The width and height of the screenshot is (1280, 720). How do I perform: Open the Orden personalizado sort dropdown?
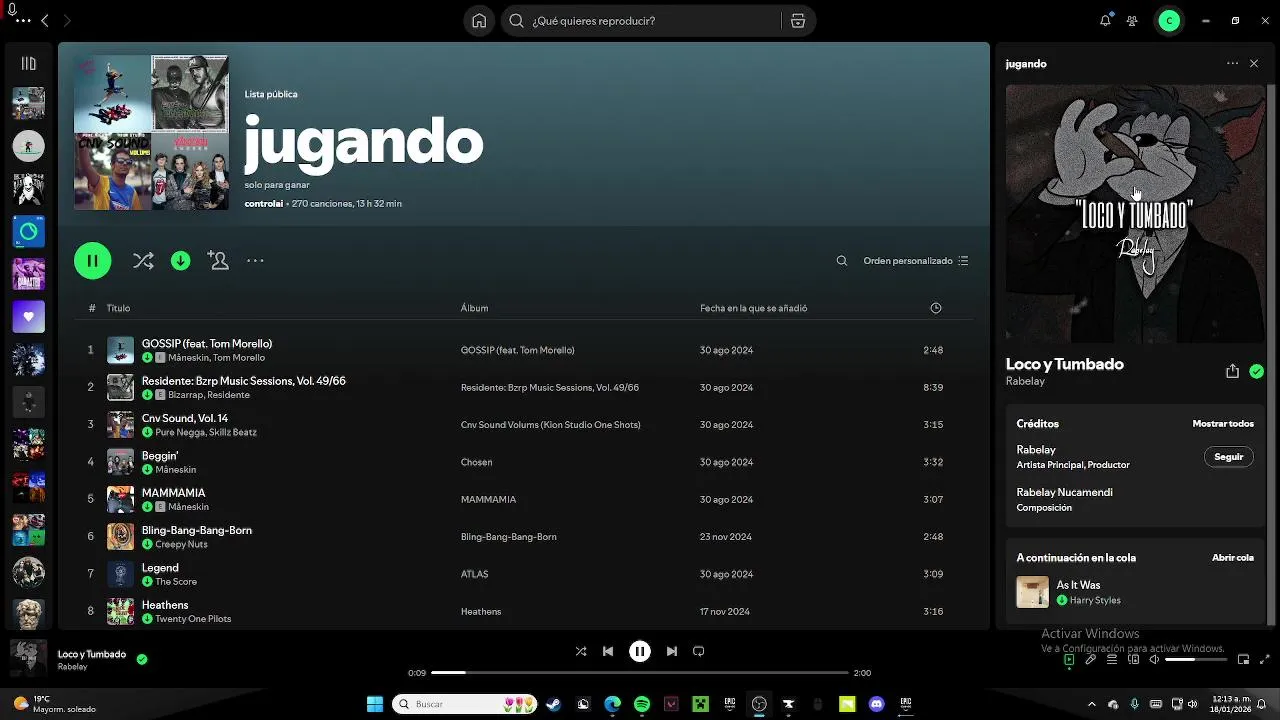pyautogui.click(x=916, y=261)
